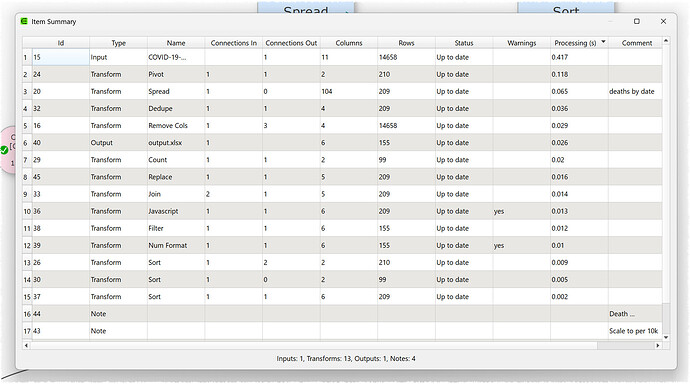Image resolution: width=690 pixels, height=384 pixels.
Task: Select the Spread name cell
Action: tap(176, 91)
